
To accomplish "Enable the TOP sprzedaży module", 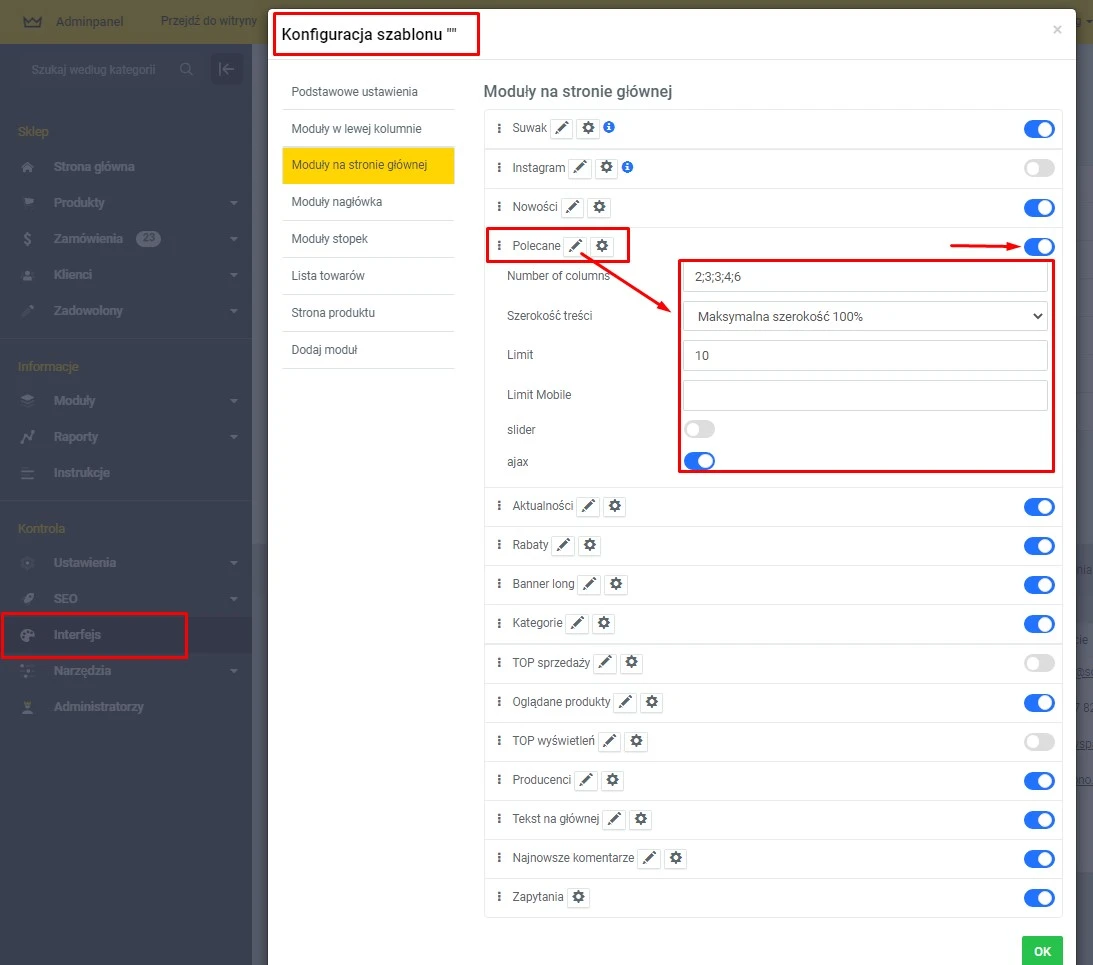I will pyautogui.click(x=1039, y=663).
